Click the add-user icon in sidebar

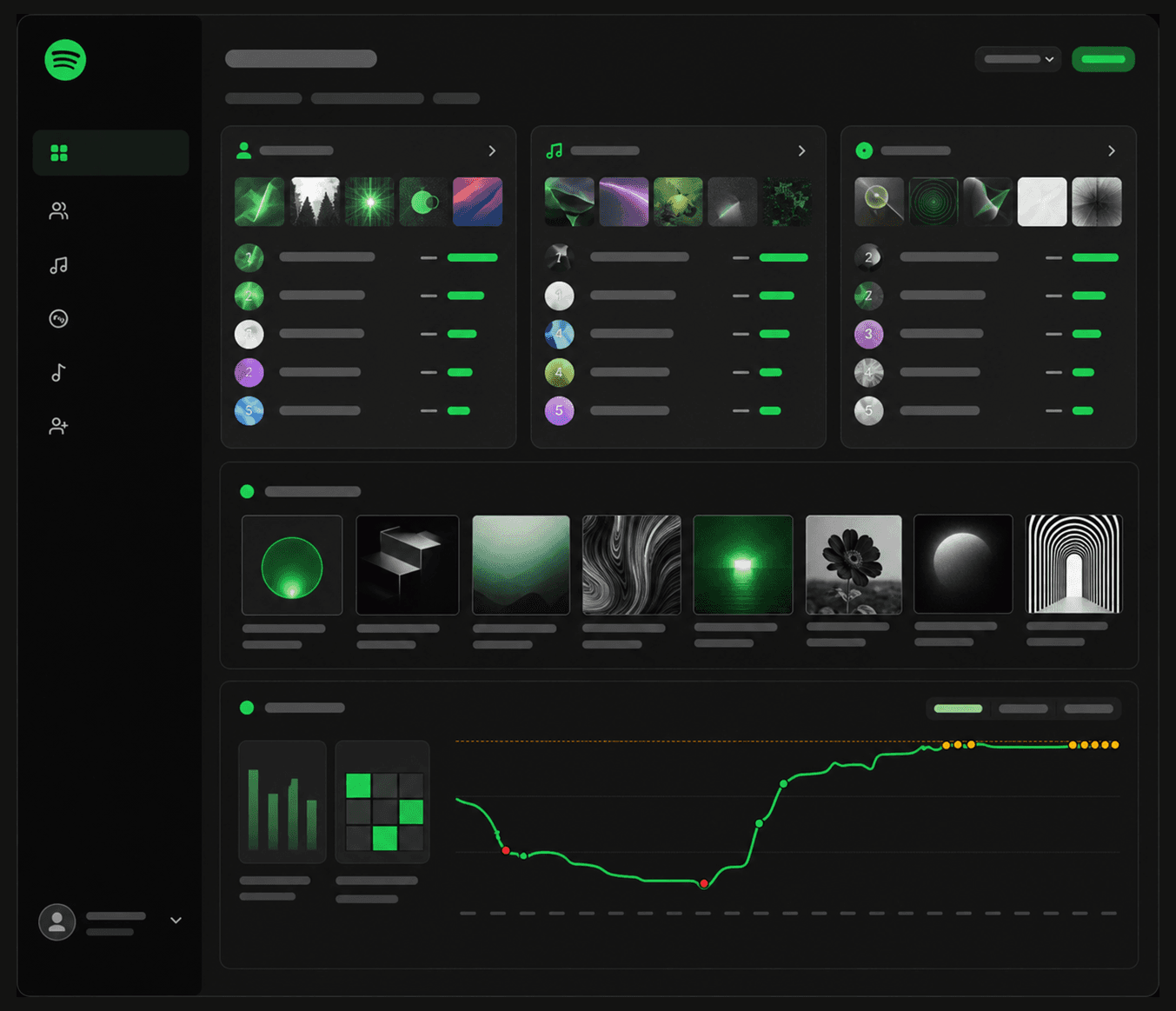coord(58,426)
